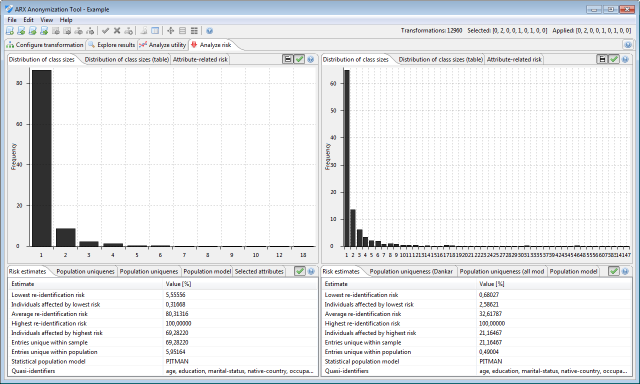Click the Export hierarchy toolbar icon
Screen dimensions: 640x384
(x=90, y=31)
